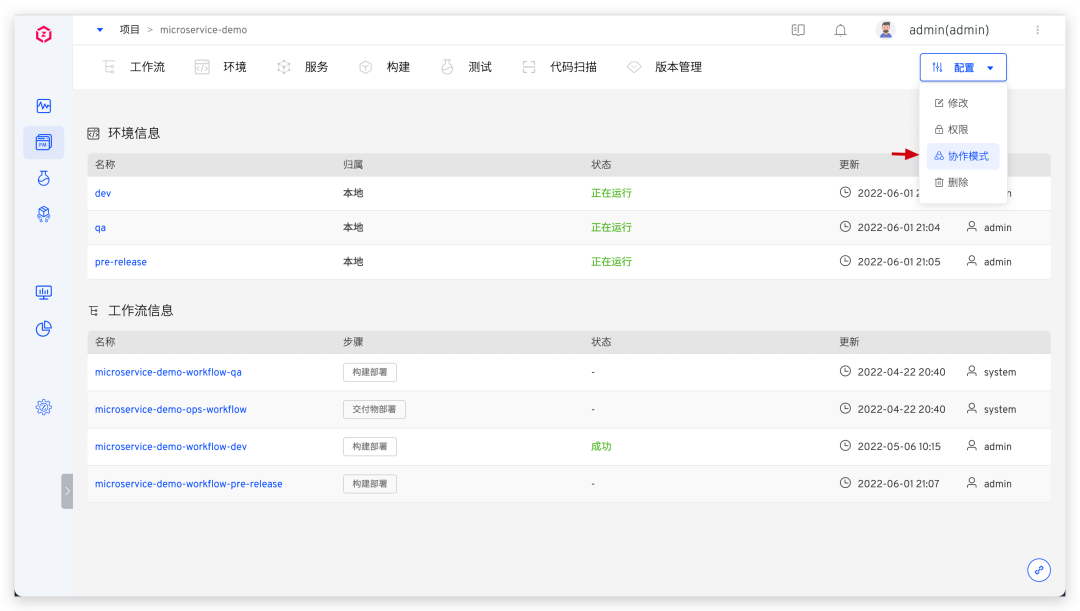
Task: Expand the project switcher triangle
Action: 100,30
